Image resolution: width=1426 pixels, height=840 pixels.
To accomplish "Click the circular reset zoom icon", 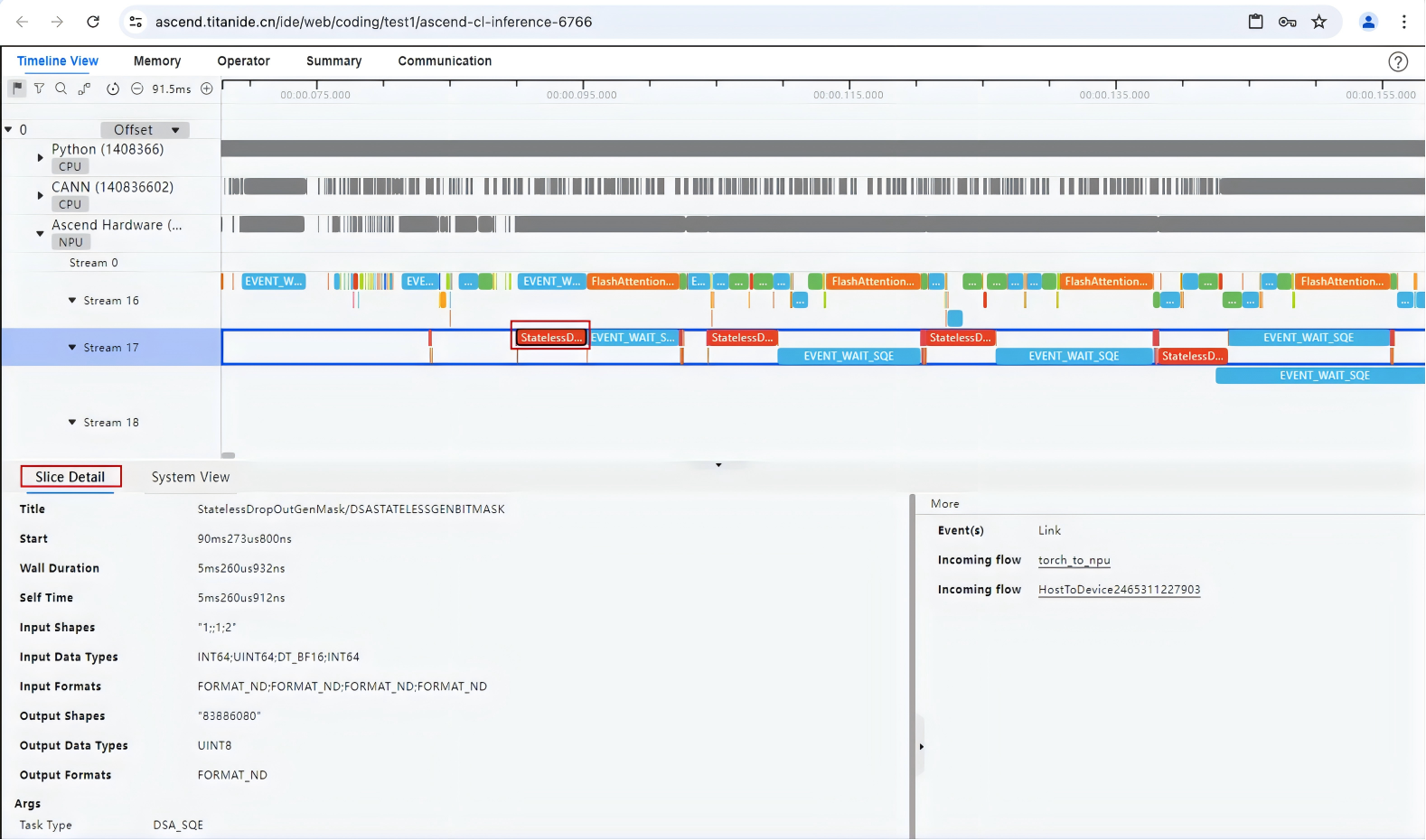I will point(113,89).
